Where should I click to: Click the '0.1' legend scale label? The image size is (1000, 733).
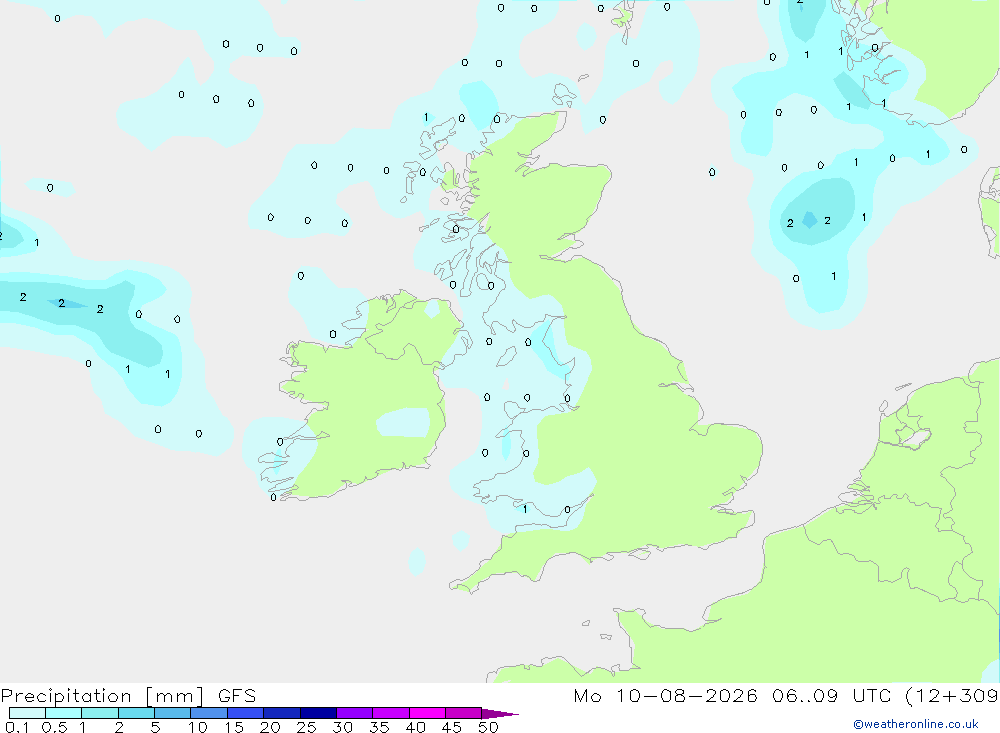[17, 727]
